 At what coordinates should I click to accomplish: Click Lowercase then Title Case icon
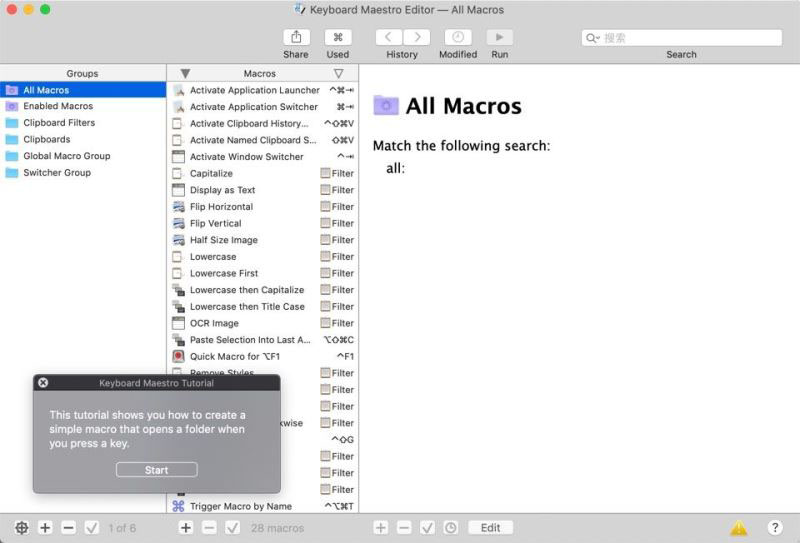point(178,307)
